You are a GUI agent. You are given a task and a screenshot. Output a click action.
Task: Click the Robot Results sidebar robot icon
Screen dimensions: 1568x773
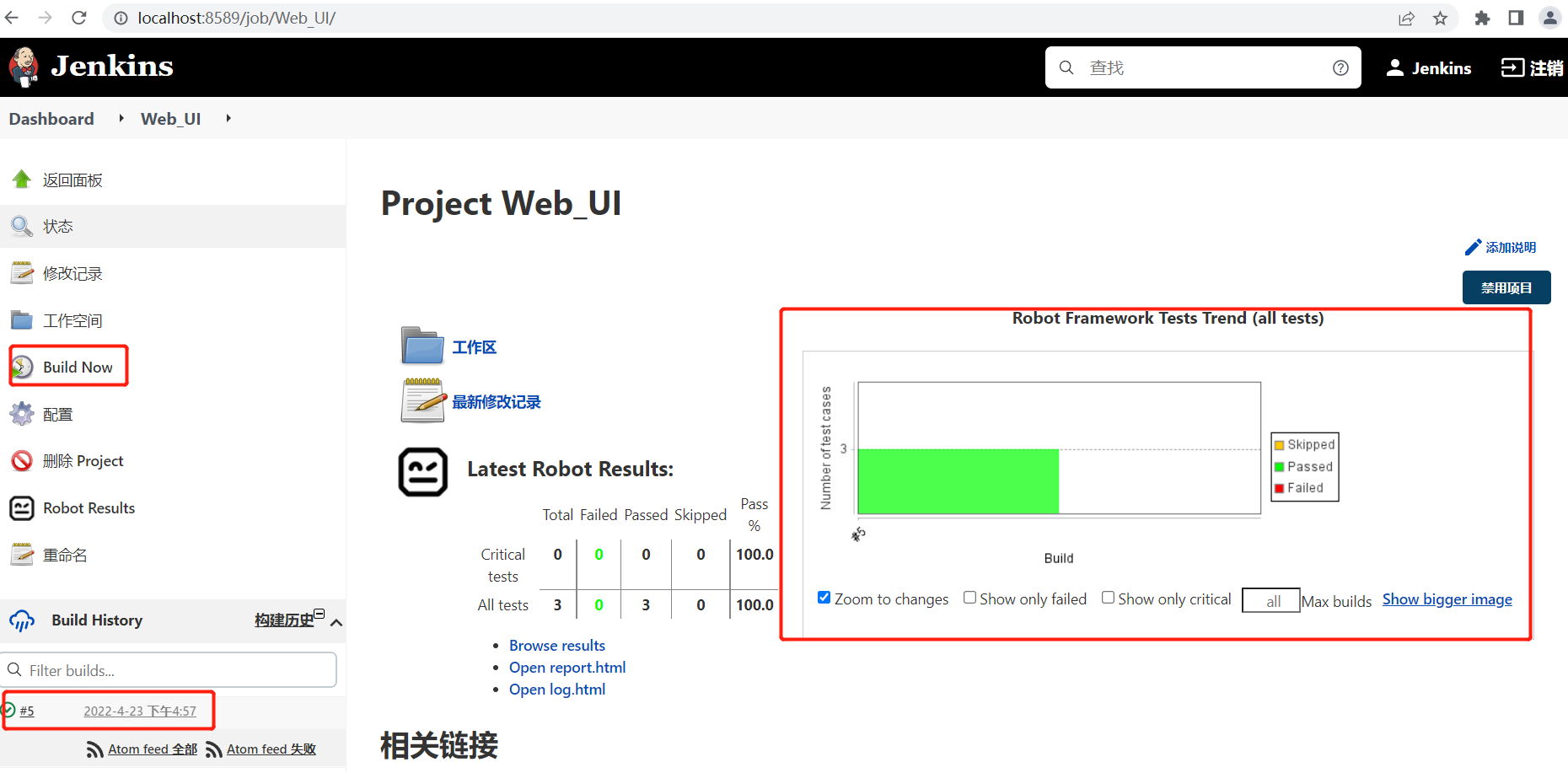point(22,507)
